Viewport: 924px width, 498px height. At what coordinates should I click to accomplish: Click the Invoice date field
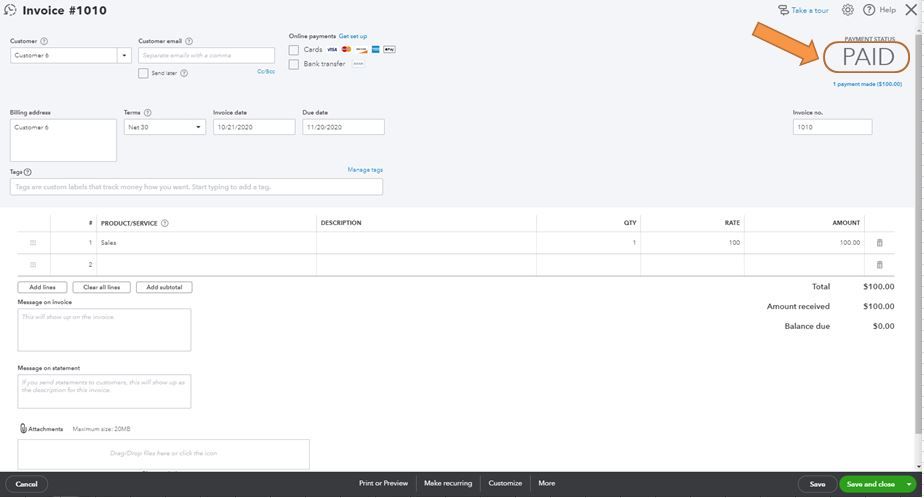[254, 127]
